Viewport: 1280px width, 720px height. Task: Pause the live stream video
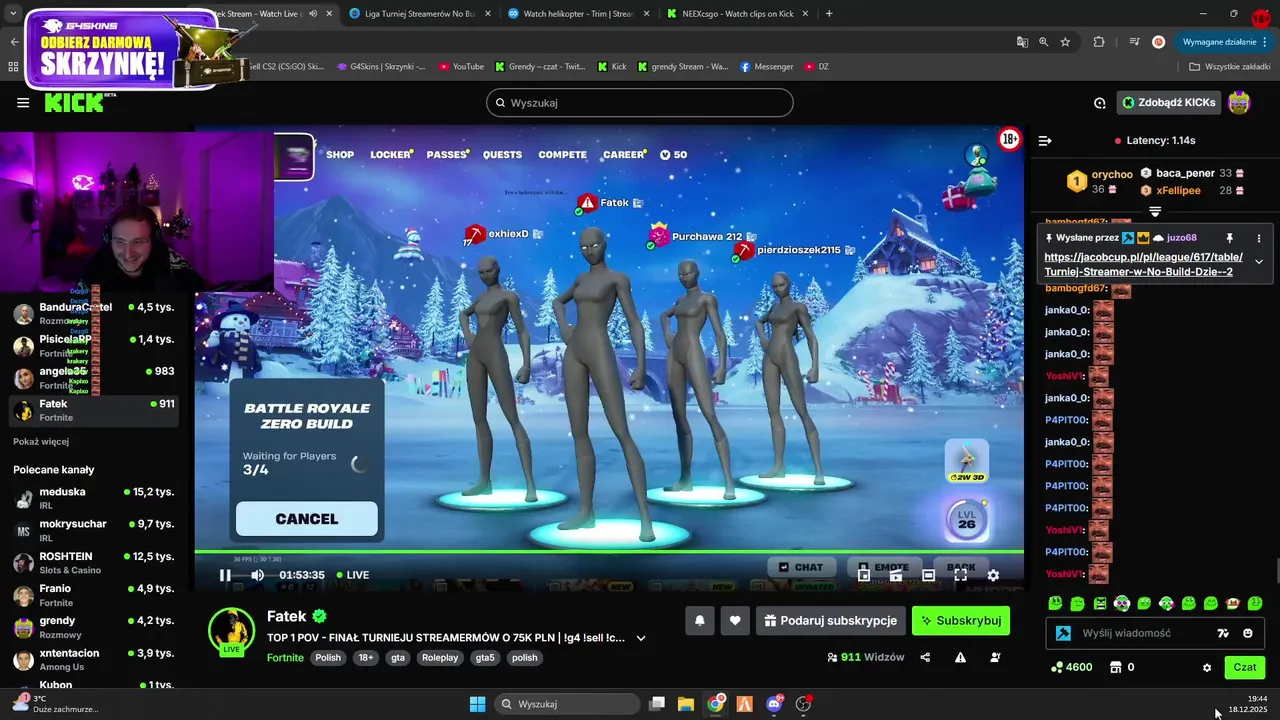[225, 575]
